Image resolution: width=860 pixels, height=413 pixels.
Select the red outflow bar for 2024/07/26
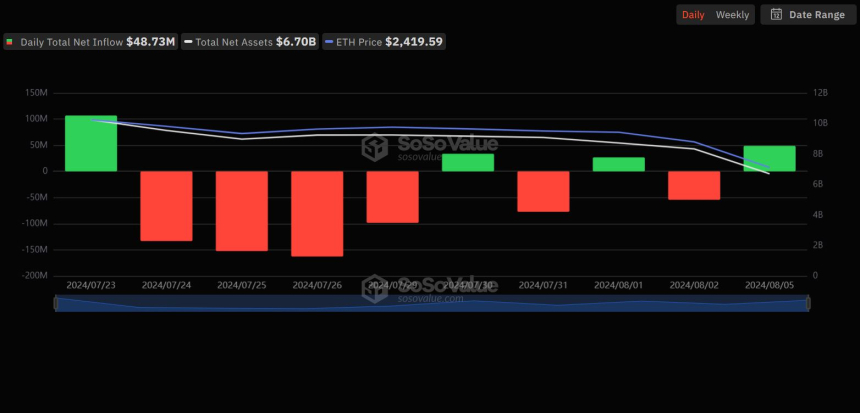click(x=317, y=213)
